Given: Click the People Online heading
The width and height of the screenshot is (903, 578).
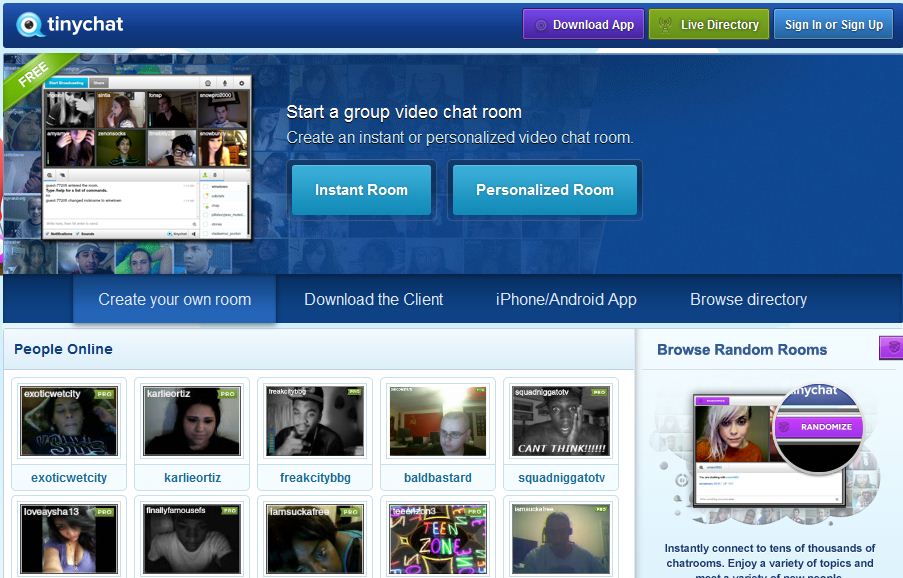Looking at the screenshot, I should (63, 349).
